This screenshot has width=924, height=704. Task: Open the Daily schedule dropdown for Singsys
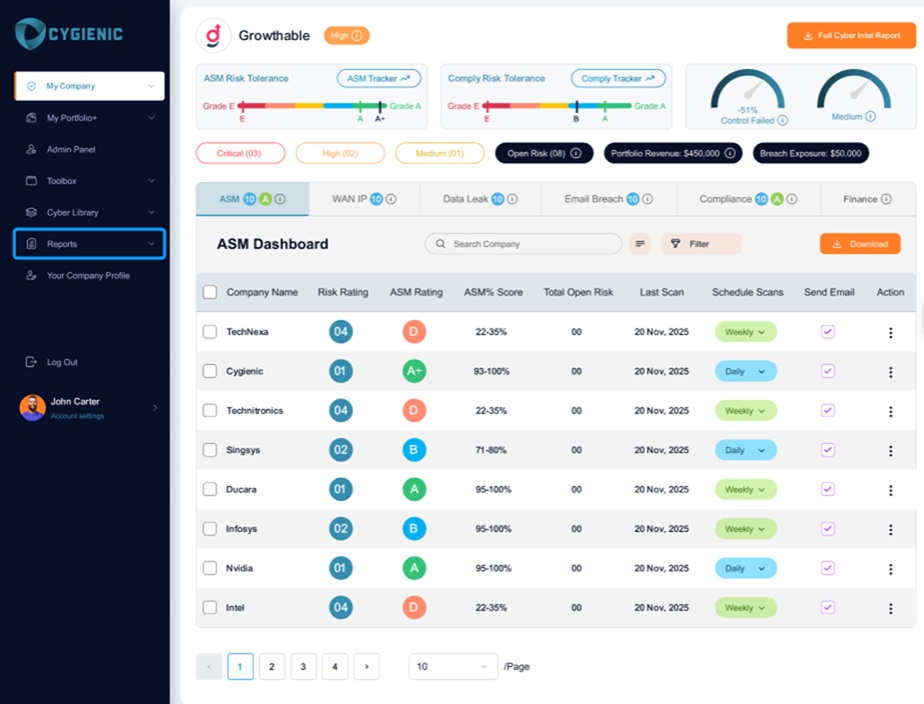tap(745, 450)
